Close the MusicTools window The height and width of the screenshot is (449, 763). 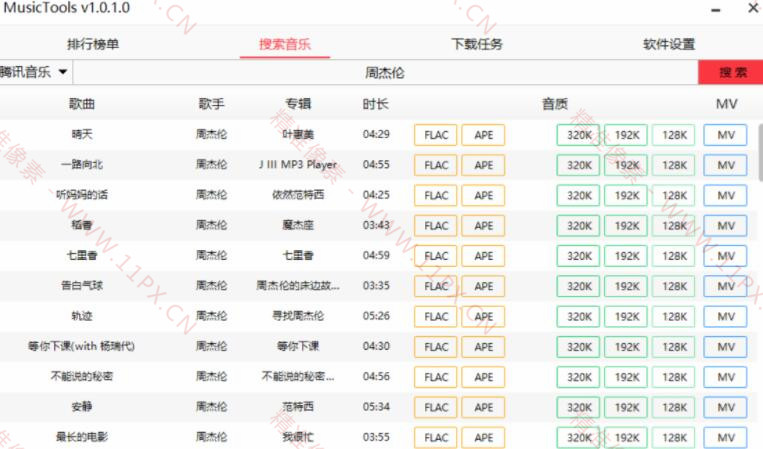click(753, 8)
